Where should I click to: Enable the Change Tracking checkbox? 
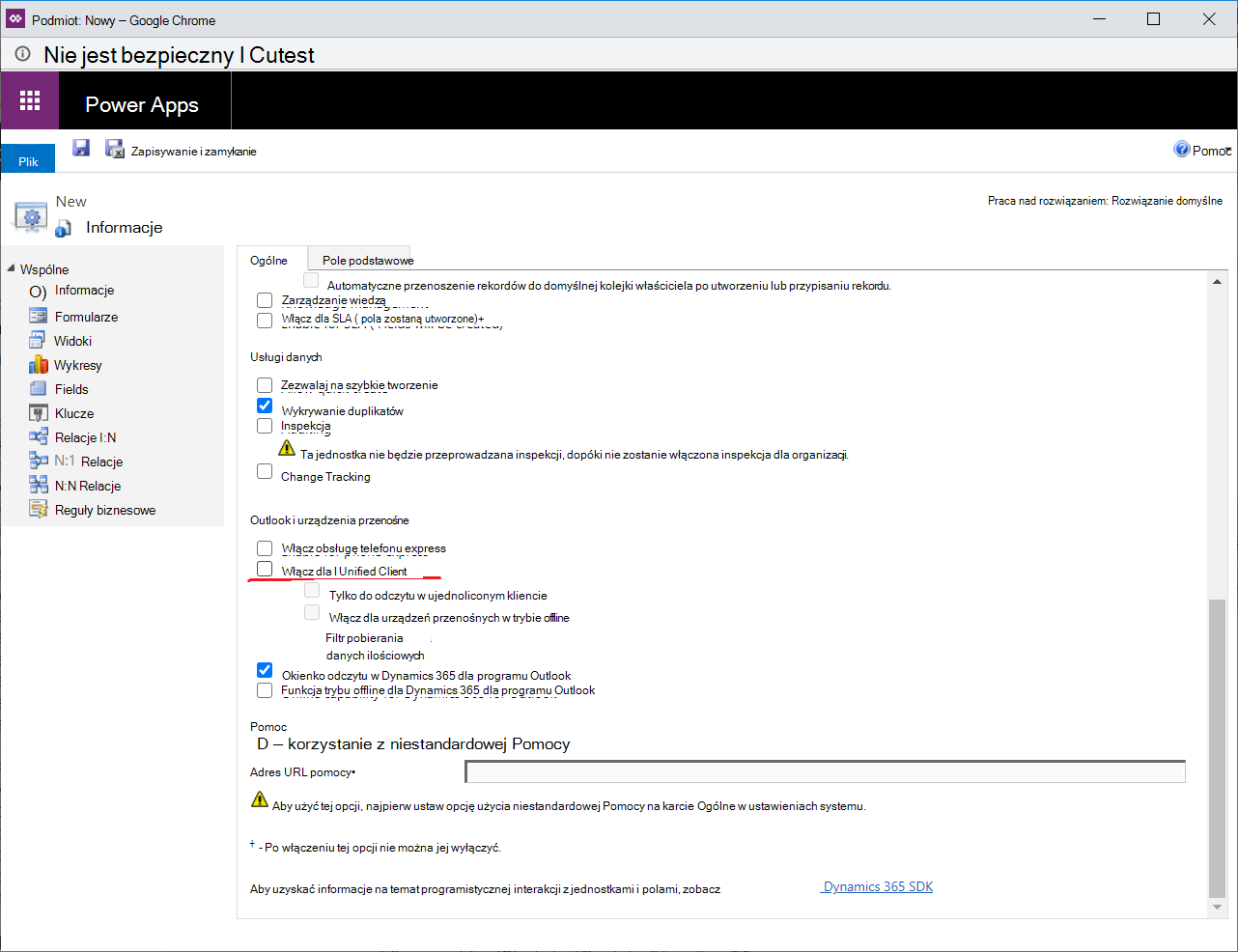[x=265, y=471]
